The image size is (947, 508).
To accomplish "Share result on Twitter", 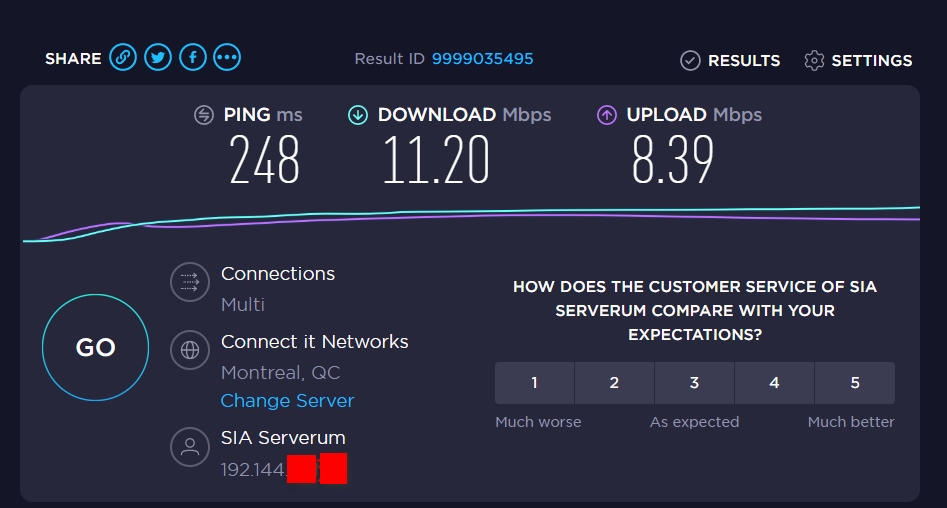I will (x=158, y=57).
